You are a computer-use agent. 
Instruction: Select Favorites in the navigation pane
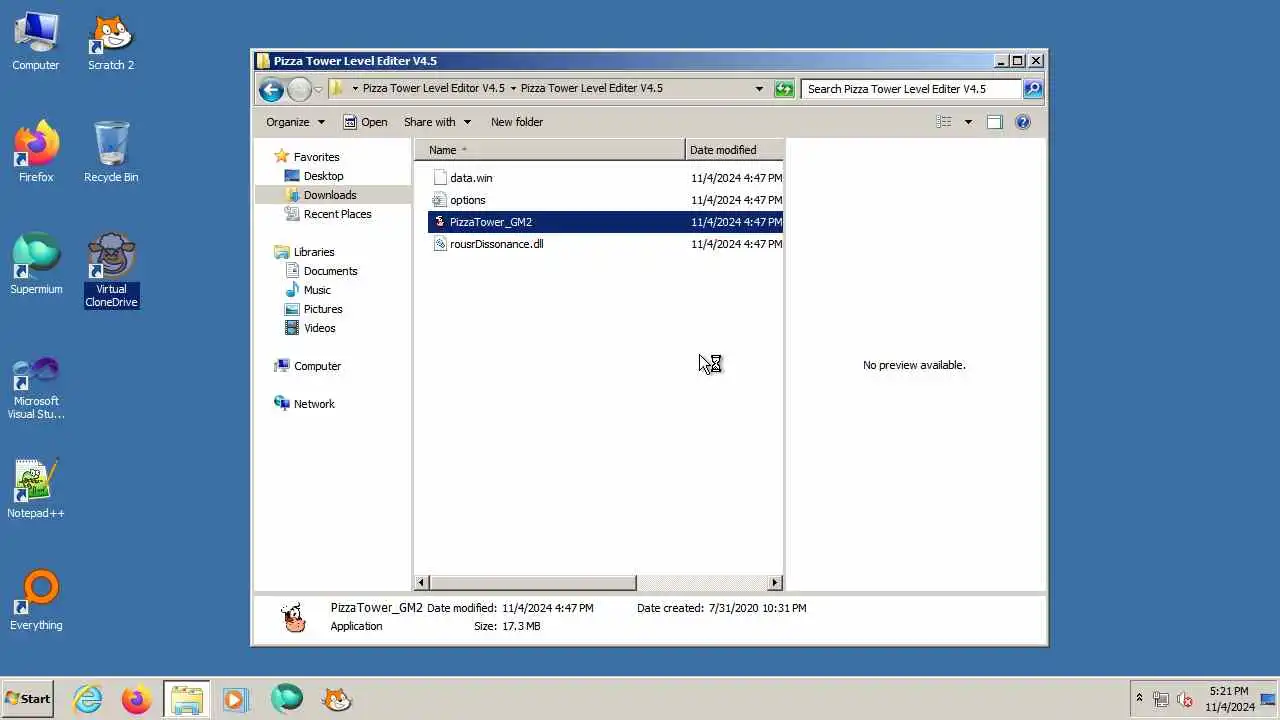316,157
